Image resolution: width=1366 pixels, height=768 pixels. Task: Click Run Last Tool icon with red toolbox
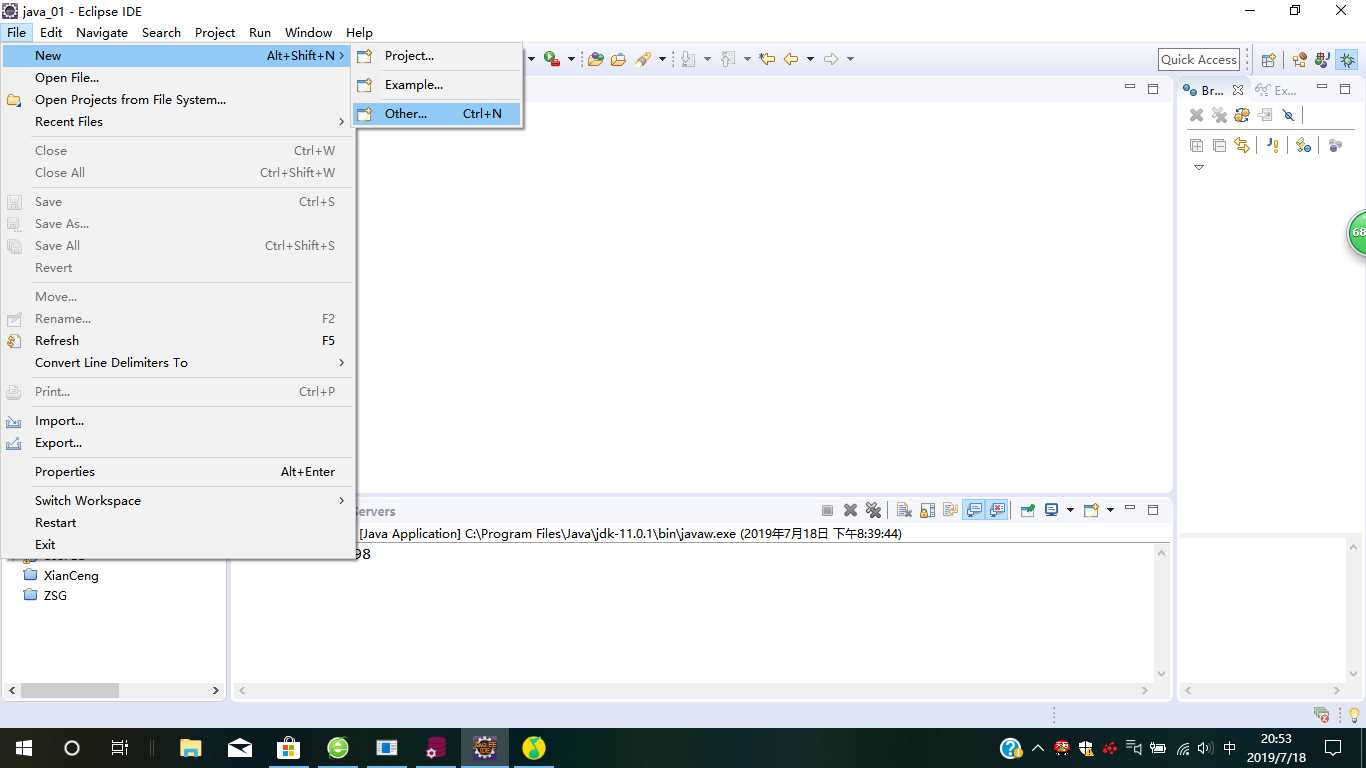[551, 59]
